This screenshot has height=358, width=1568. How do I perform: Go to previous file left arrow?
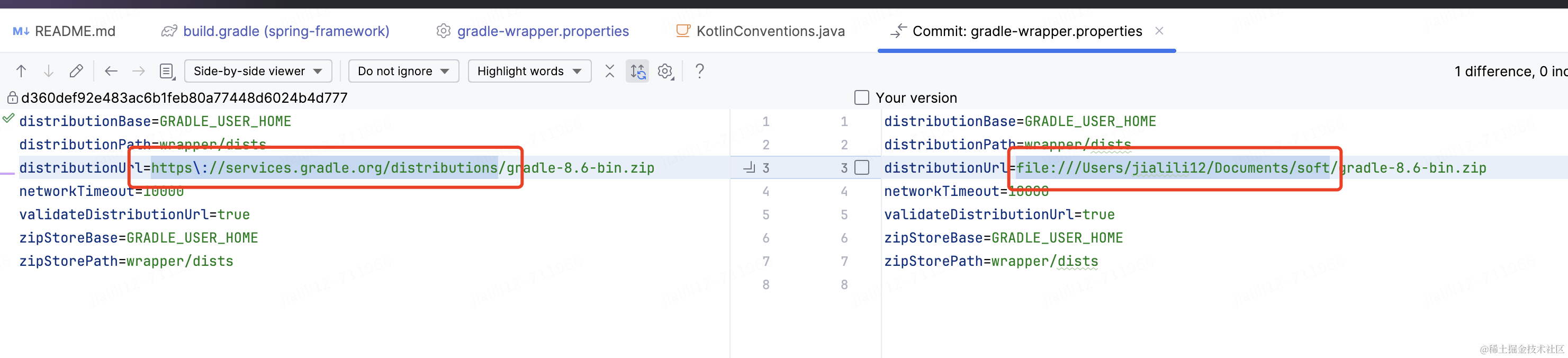[111, 71]
